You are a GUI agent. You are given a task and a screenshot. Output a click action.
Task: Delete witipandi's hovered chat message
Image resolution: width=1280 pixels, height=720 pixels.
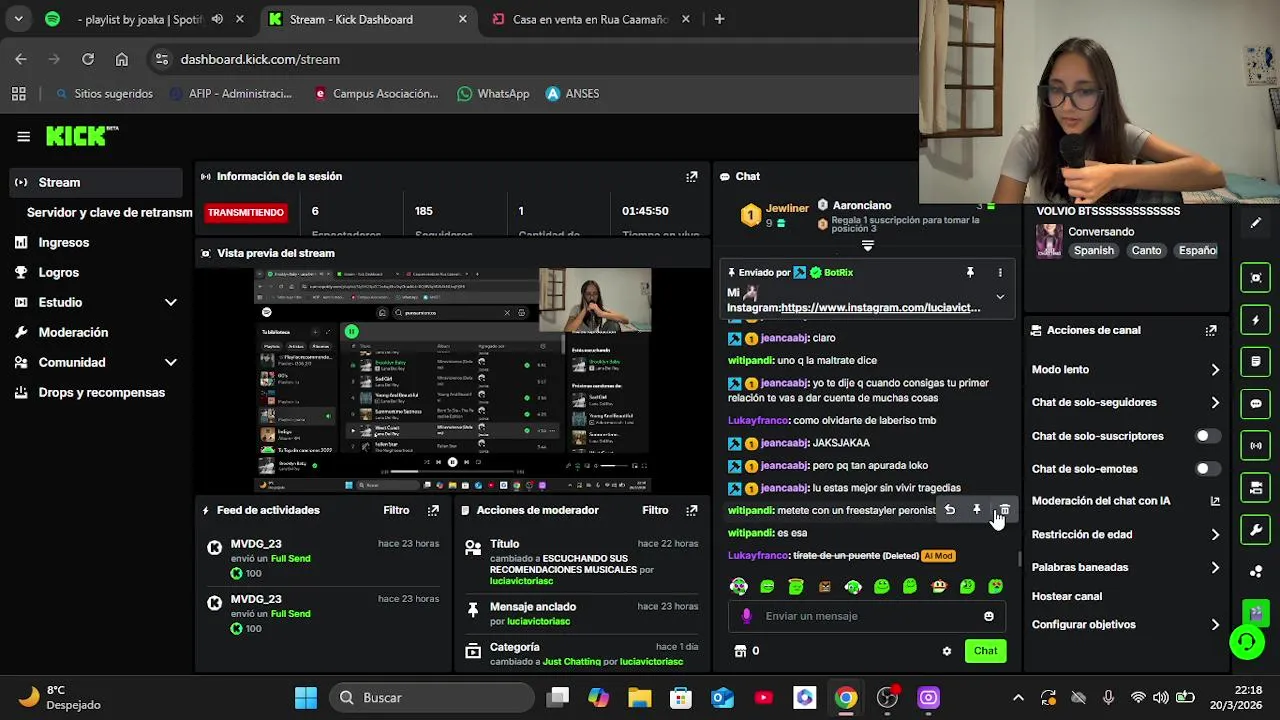coord(1005,510)
